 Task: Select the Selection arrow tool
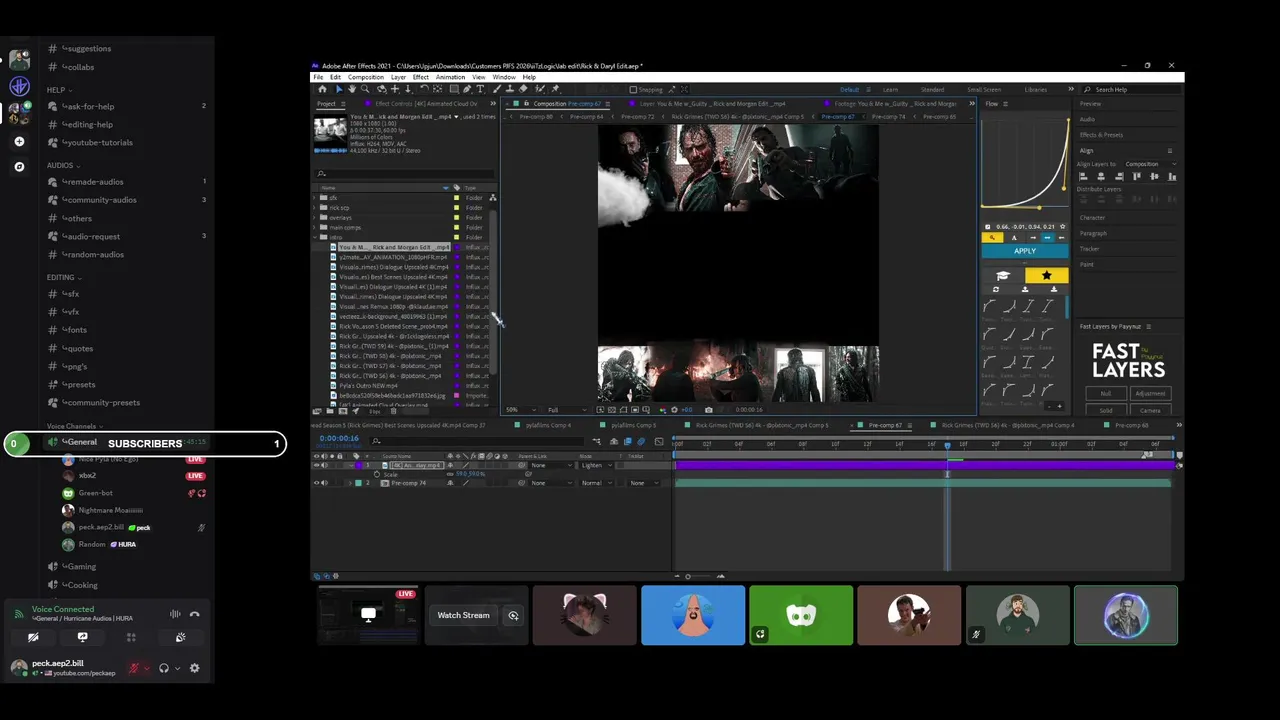point(339,89)
